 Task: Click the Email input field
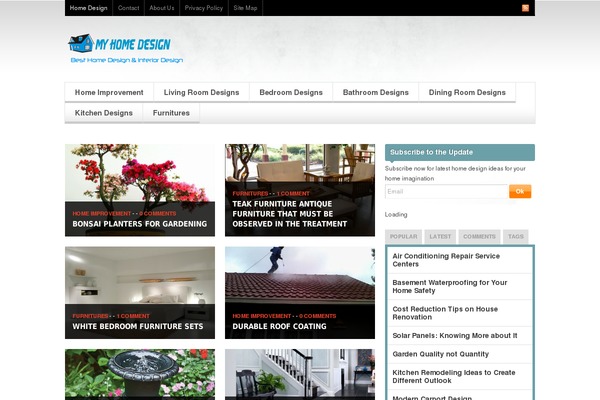[x=446, y=191]
